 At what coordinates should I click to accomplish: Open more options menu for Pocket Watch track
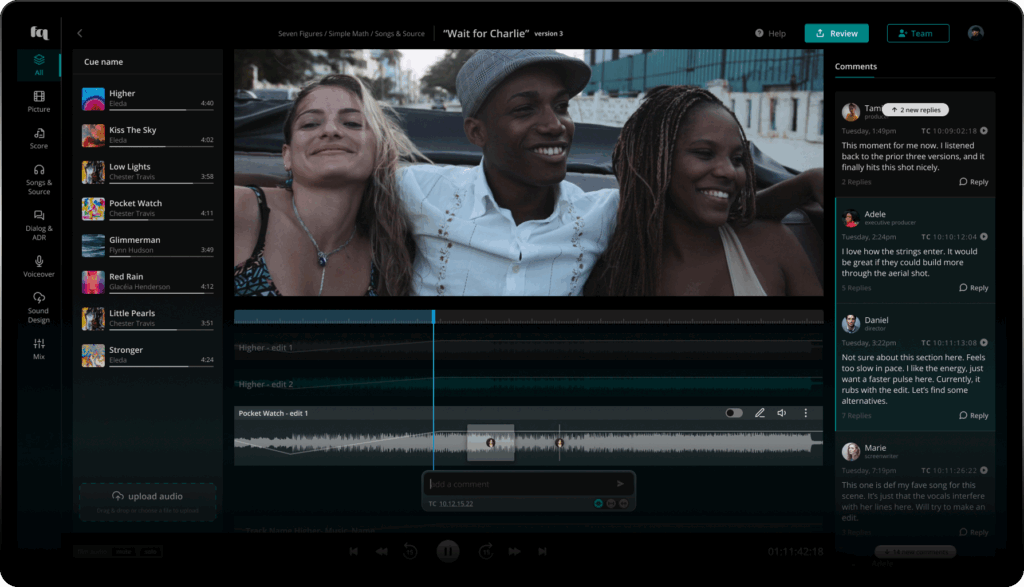[x=806, y=413]
